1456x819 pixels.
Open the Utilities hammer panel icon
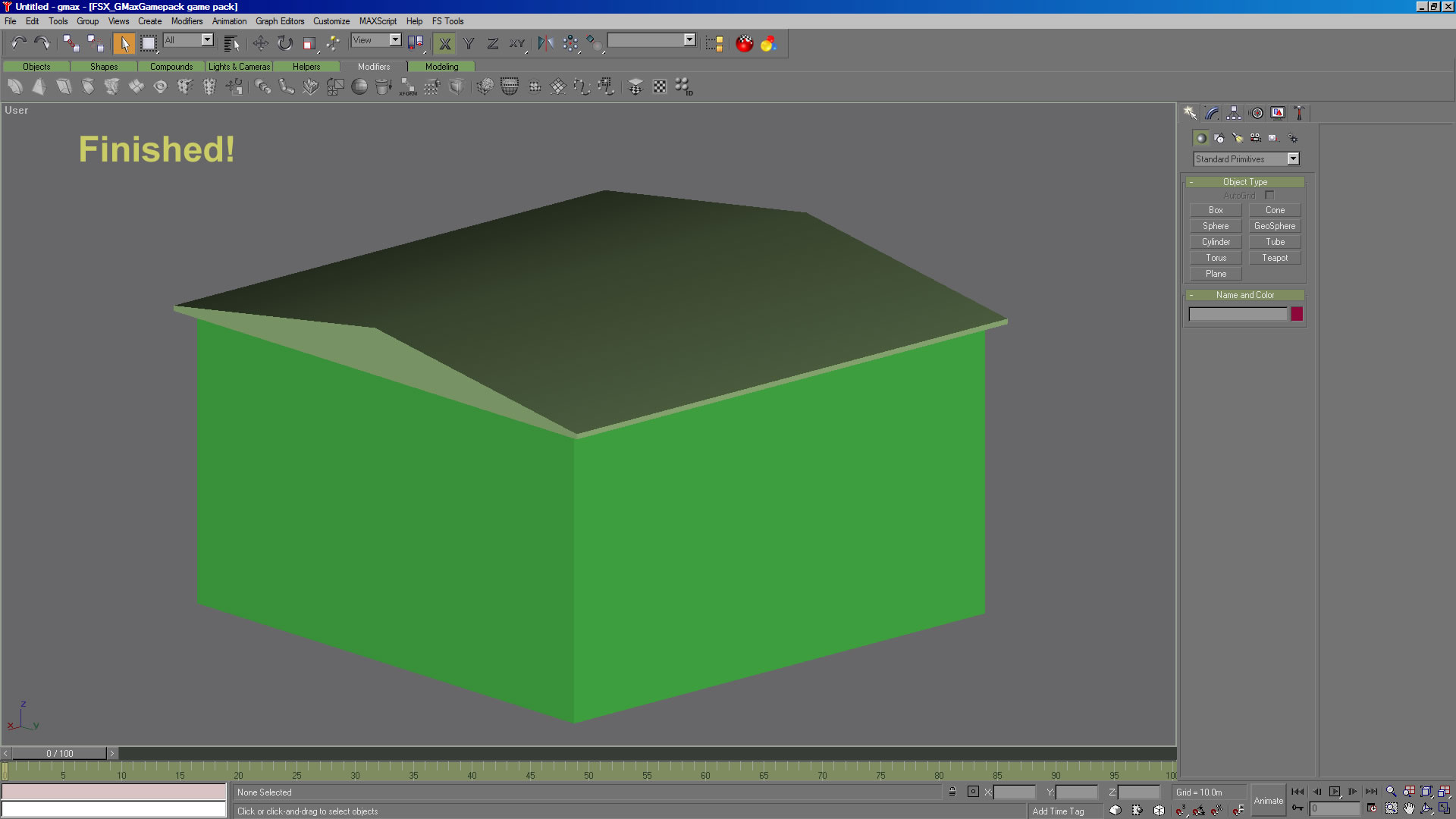click(x=1299, y=113)
